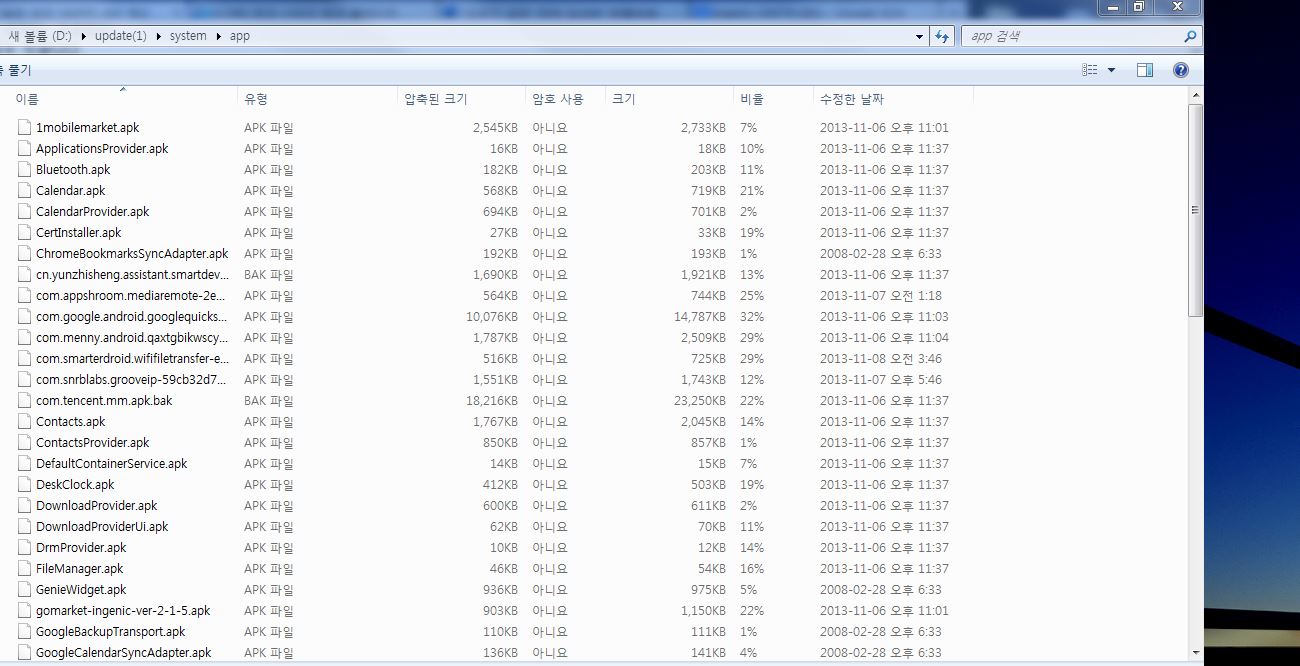Expand the arrow after system breadcrumb
1300x666 pixels.
(x=218, y=36)
